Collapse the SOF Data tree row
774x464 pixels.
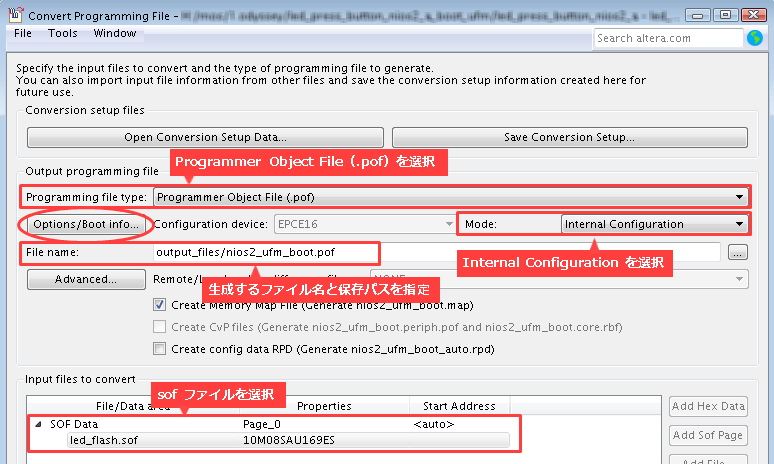(39, 425)
